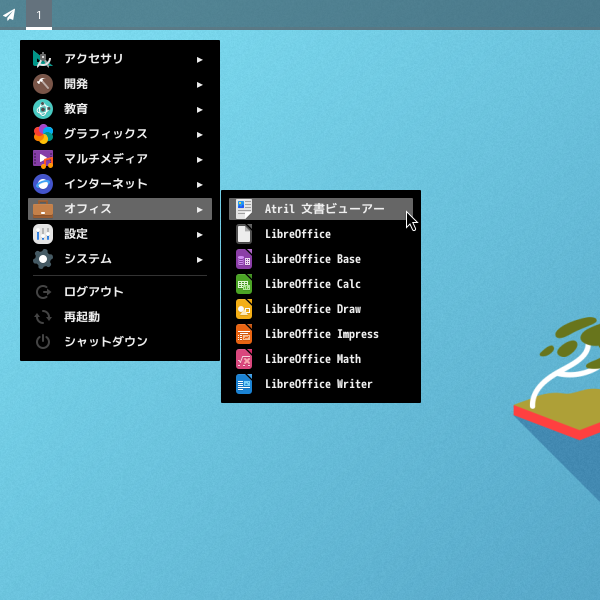
Task: Expand the 開発 submenu arrow
Action: [x=200, y=85]
